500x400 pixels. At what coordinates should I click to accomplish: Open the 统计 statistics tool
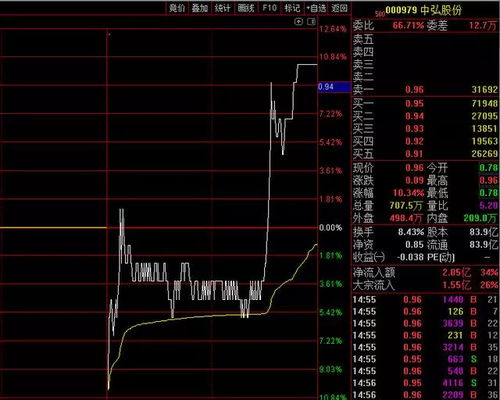223,8
